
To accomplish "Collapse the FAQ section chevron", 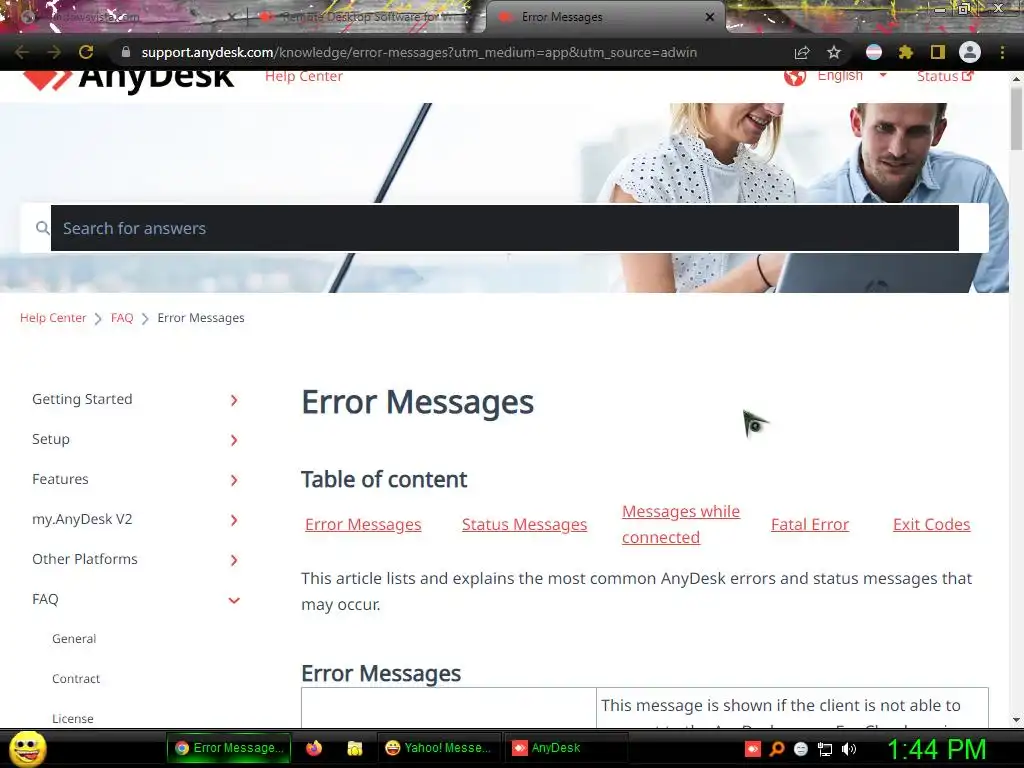I will point(234,600).
